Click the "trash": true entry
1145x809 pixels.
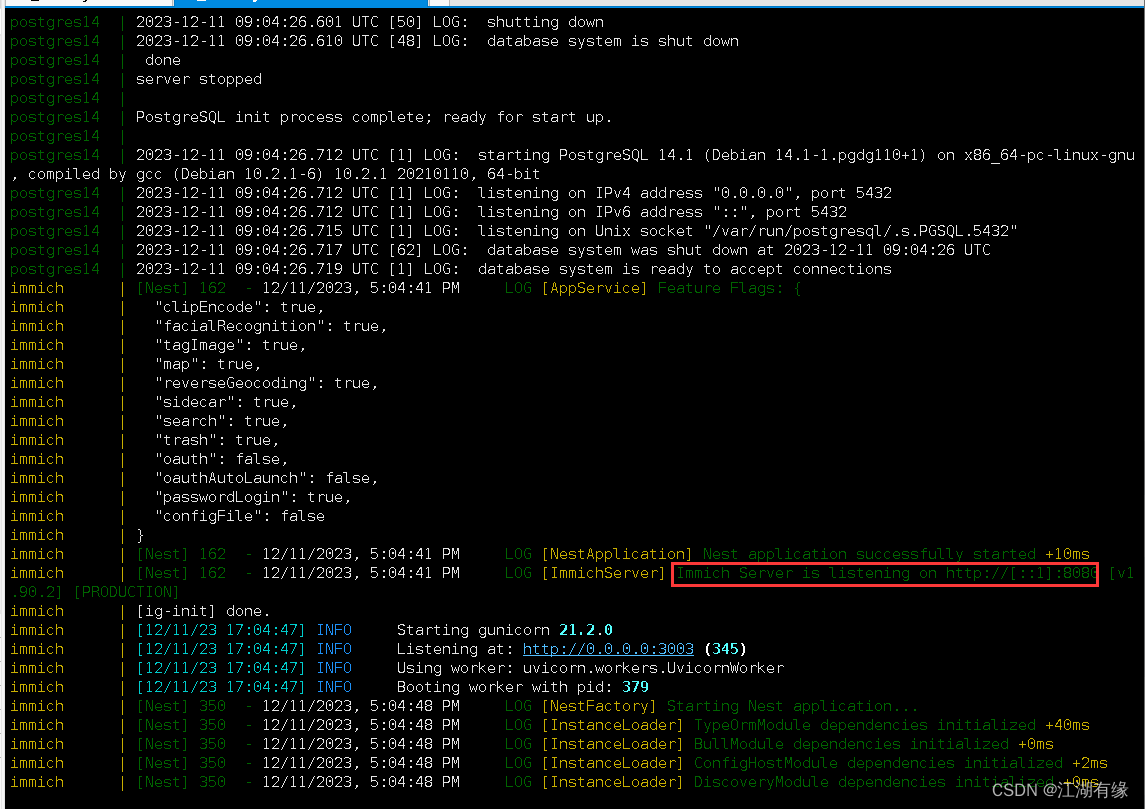(217, 440)
